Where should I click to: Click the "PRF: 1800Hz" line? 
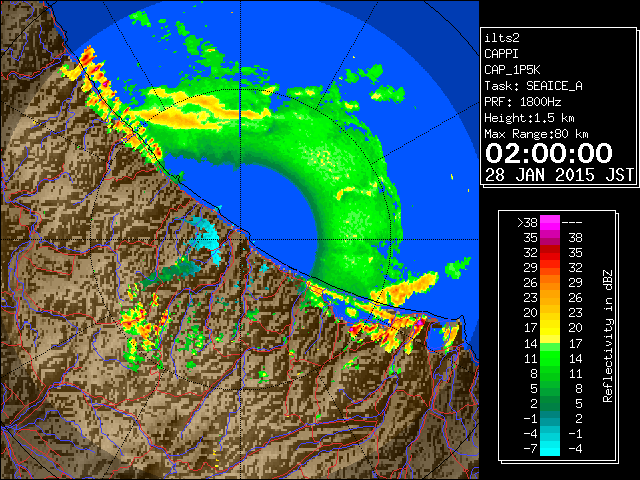click(x=523, y=102)
